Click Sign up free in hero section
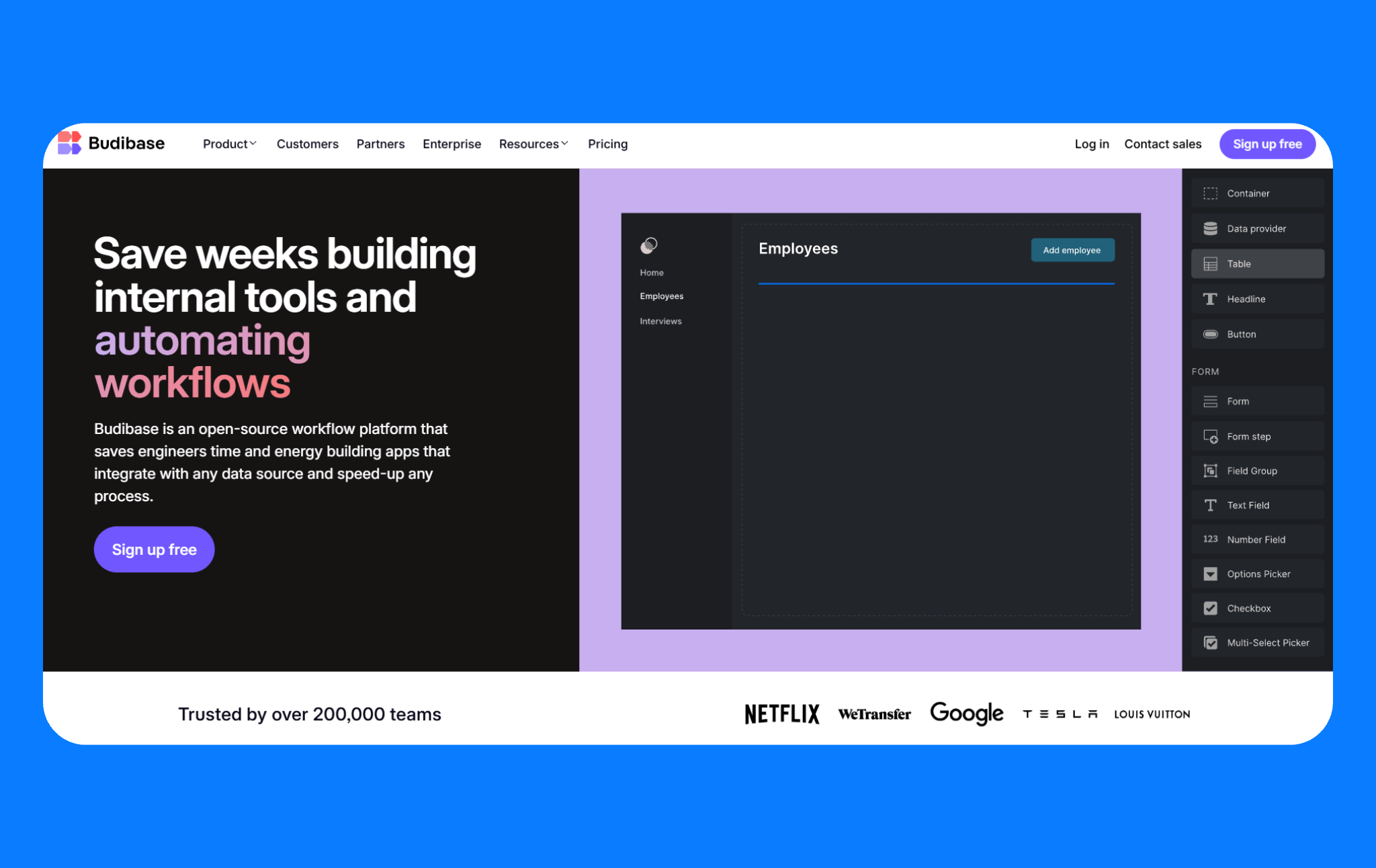The width and height of the screenshot is (1376, 868). coord(154,550)
